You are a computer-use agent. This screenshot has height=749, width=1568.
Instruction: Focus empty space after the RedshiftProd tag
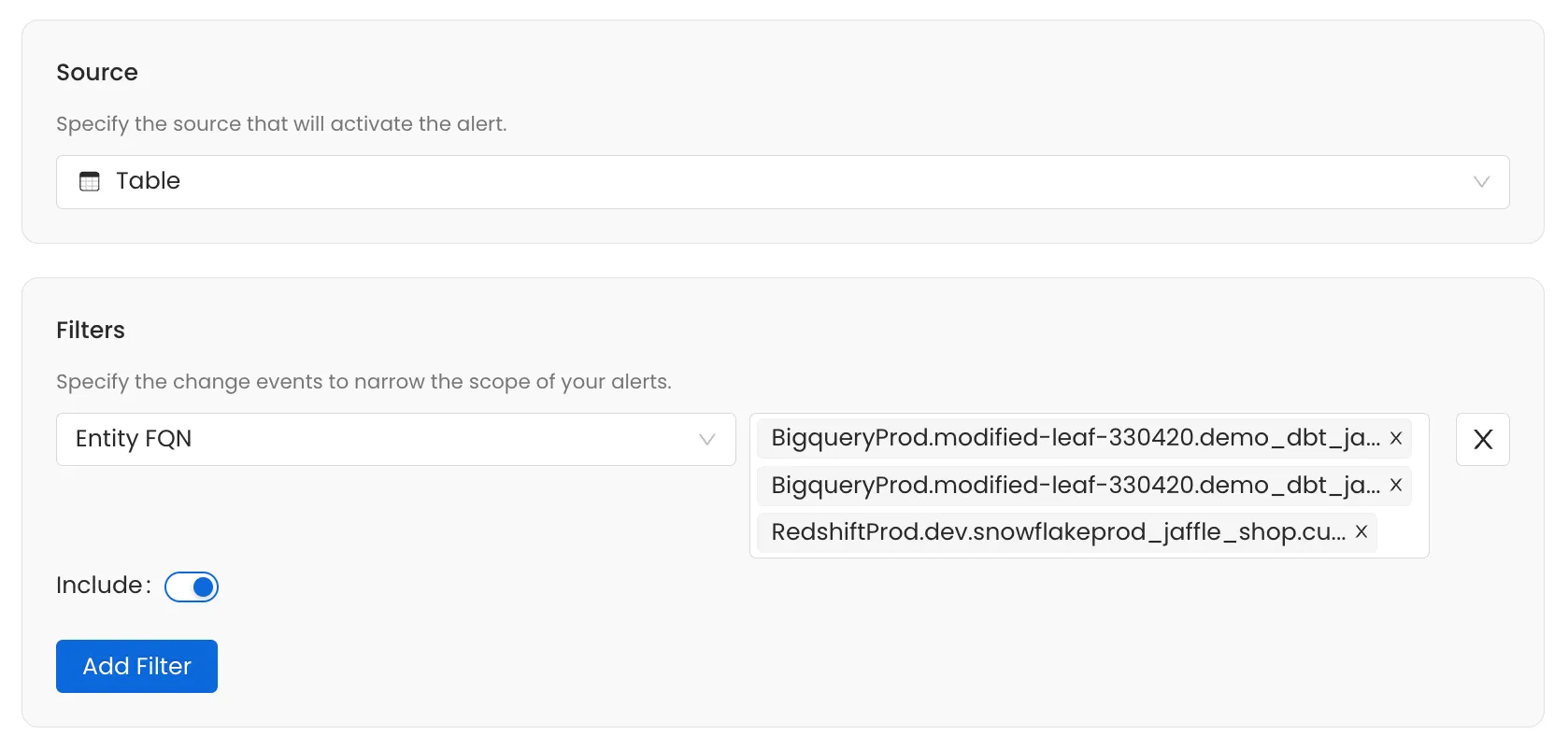pos(1400,533)
